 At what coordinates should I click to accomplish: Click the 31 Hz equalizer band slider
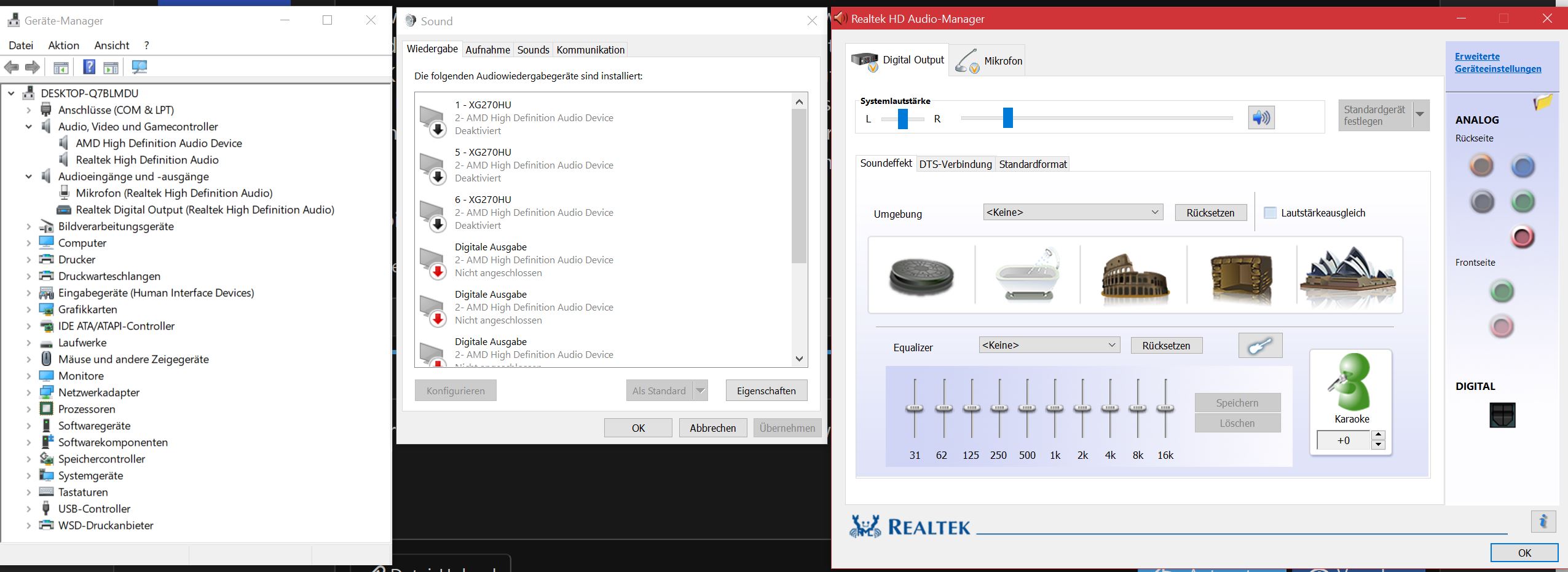coord(915,408)
